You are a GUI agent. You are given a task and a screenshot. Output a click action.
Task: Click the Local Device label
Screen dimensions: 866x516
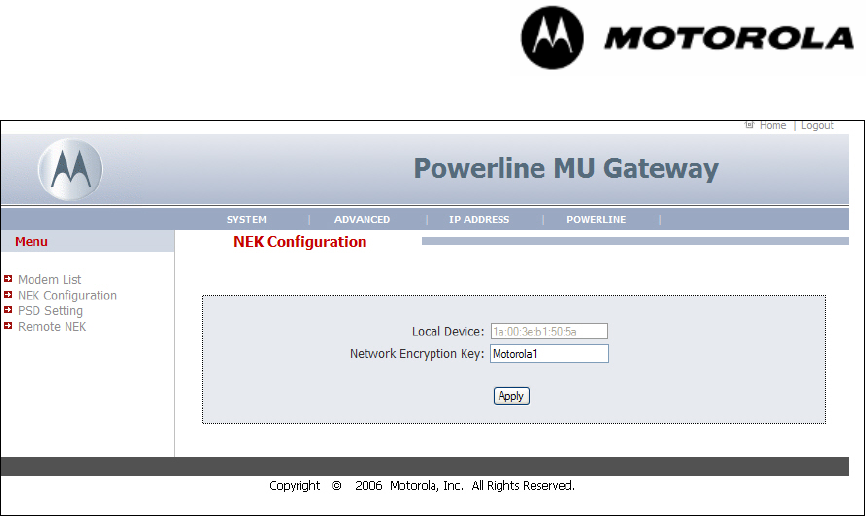(448, 331)
